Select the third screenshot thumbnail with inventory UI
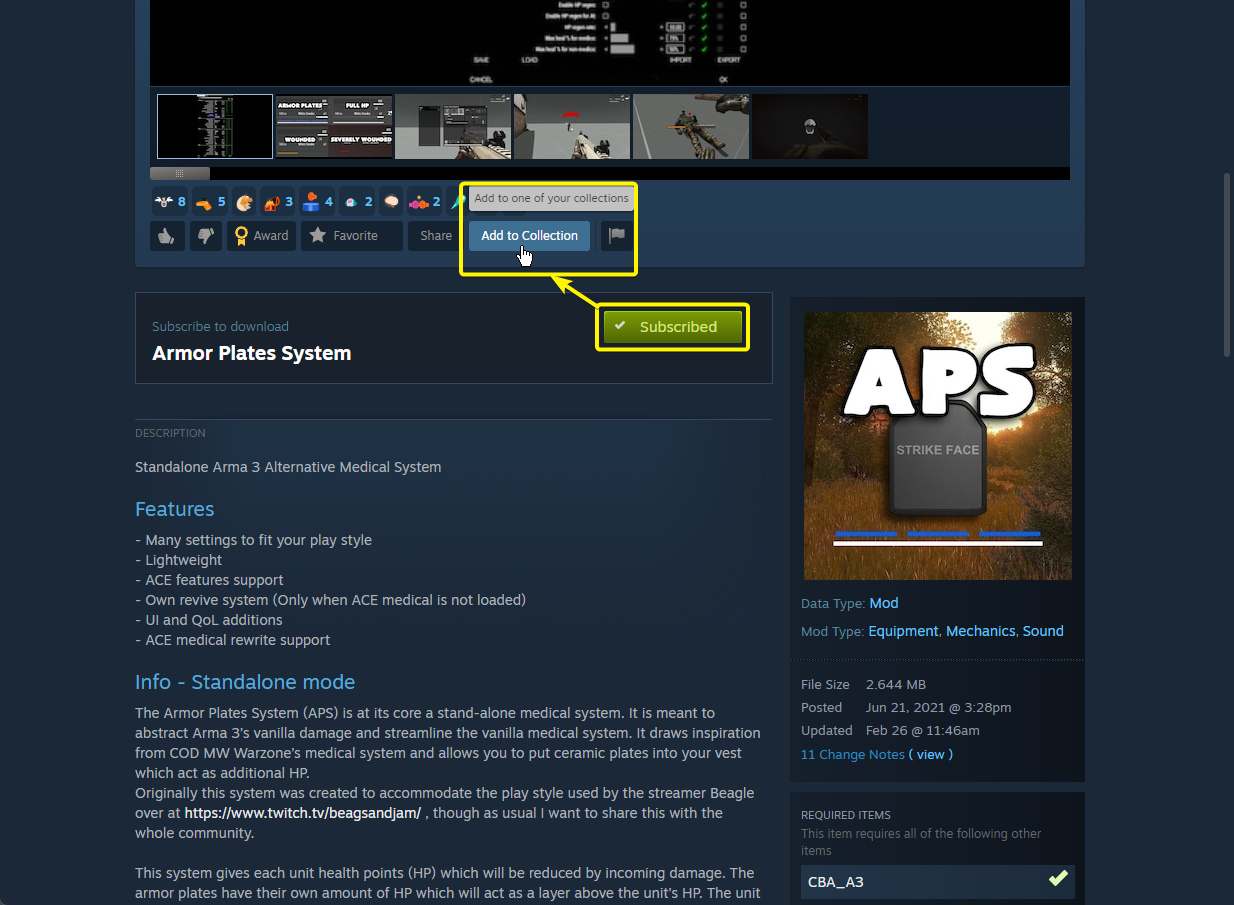The image size is (1234, 905). point(453,126)
